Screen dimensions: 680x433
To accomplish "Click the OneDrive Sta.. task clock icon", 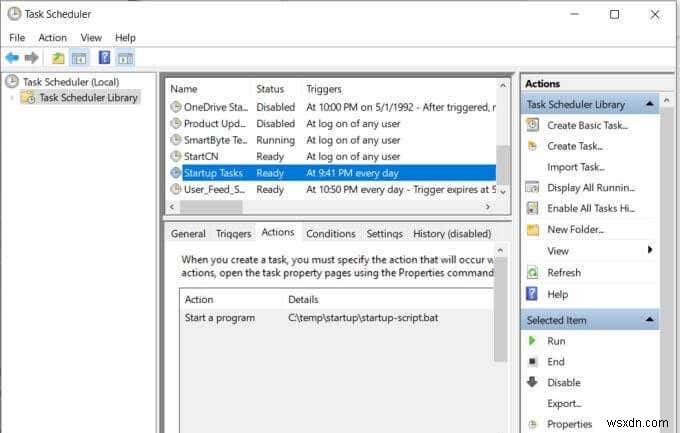I will tap(176, 107).
